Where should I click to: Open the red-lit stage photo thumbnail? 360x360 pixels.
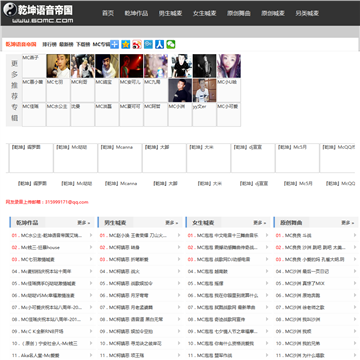tap(131, 66)
